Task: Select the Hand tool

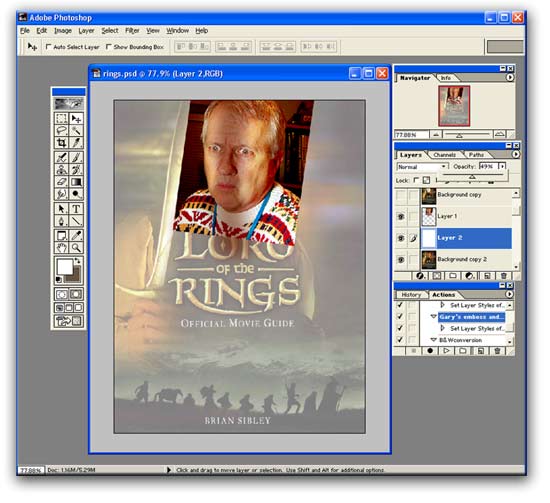Action: (x=61, y=248)
